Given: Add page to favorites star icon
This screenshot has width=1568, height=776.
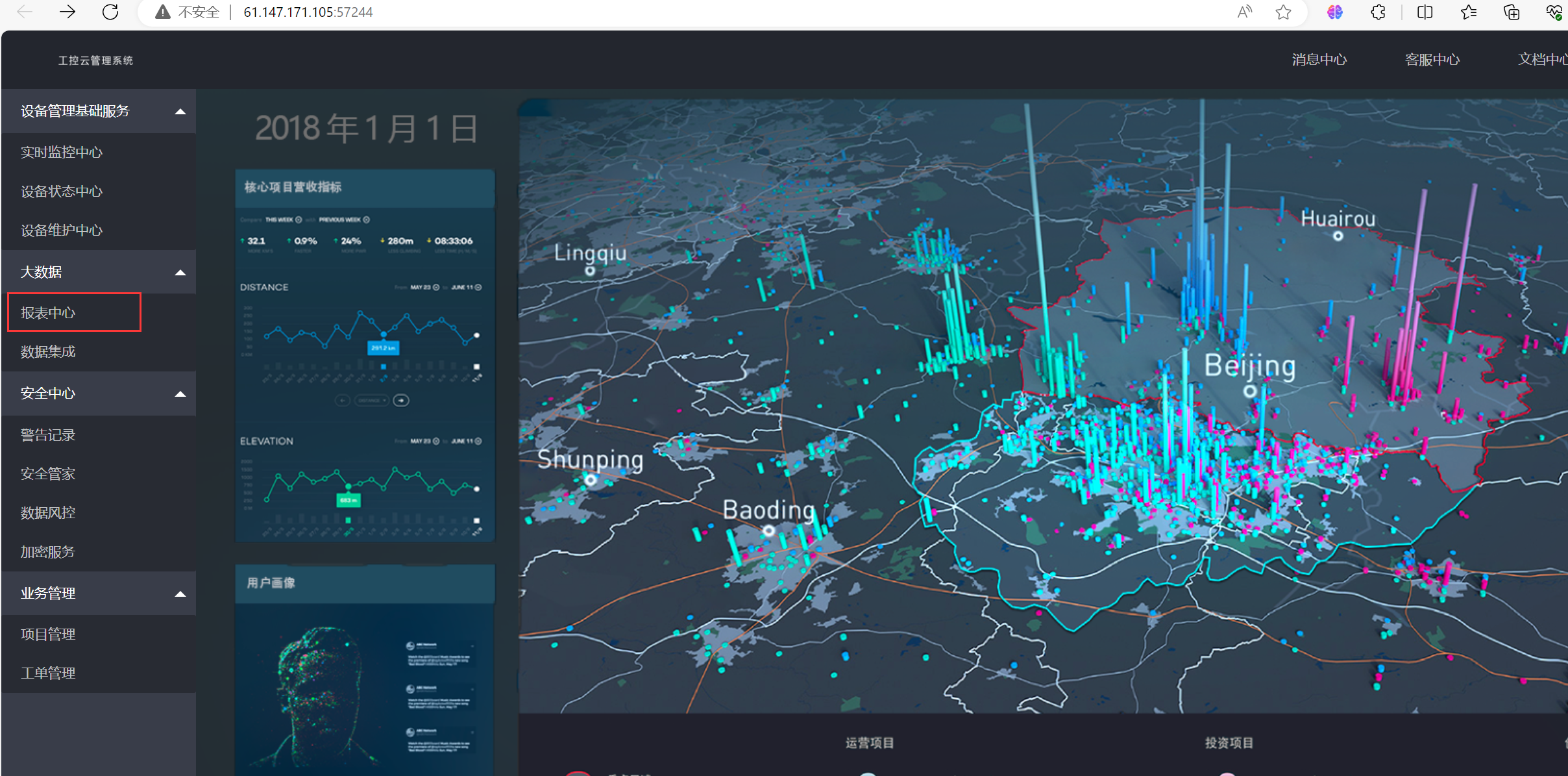Looking at the screenshot, I should point(1283,12).
